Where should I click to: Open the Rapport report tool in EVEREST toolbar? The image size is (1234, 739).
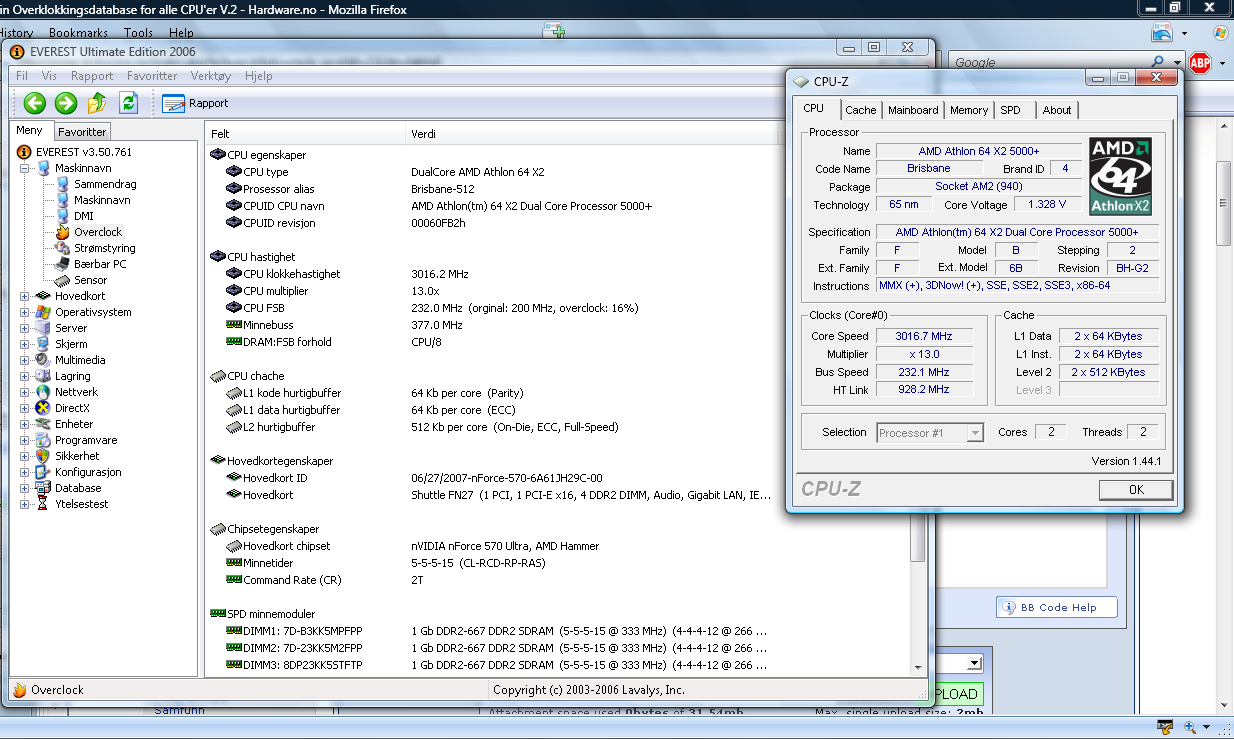(x=195, y=103)
